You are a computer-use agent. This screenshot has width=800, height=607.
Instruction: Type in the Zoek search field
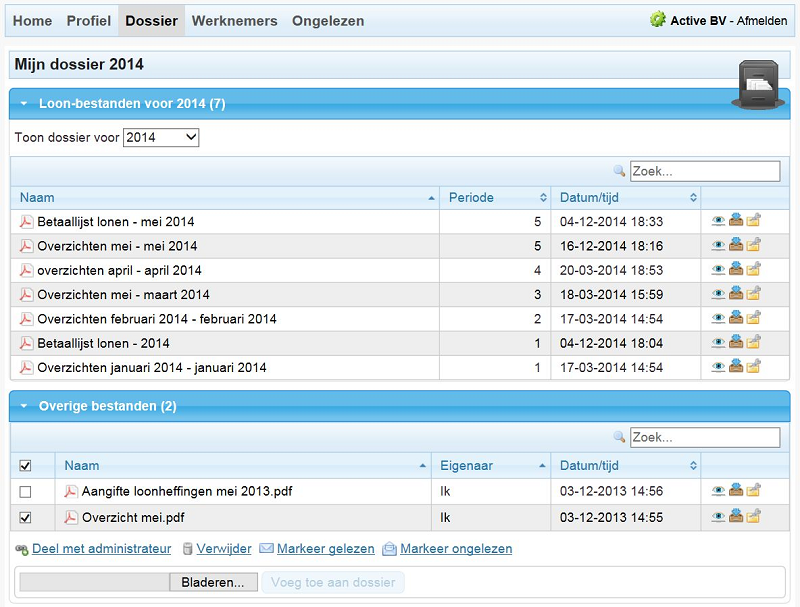[x=705, y=170]
